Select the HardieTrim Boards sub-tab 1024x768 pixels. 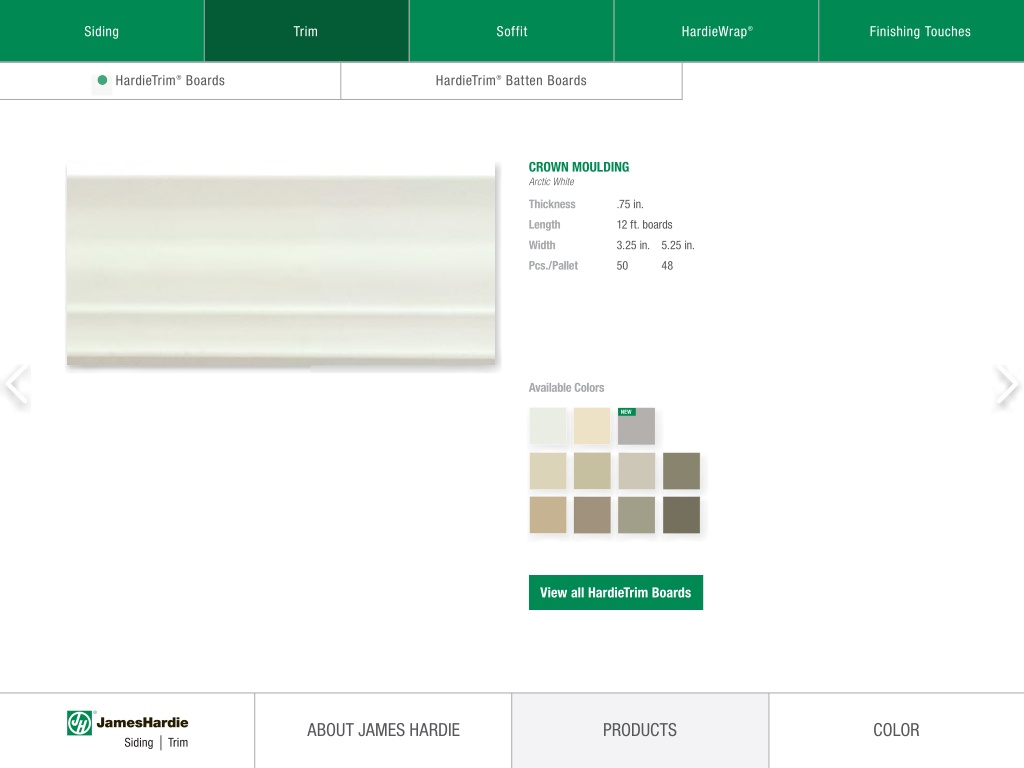click(170, 81)
